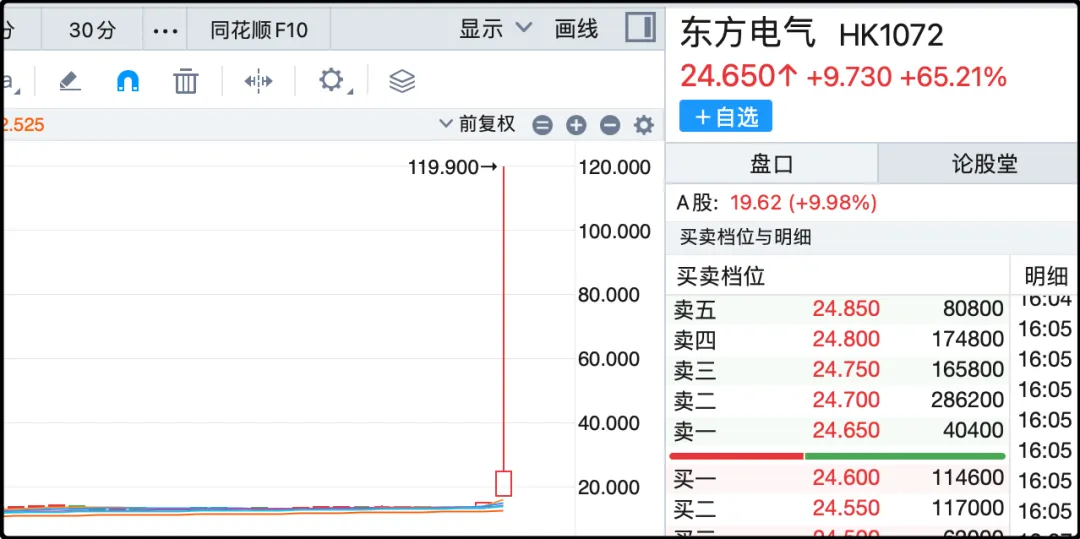Click the horizontal measure range icon
This screenshot has width=1080, height=539.
(258, 81)
